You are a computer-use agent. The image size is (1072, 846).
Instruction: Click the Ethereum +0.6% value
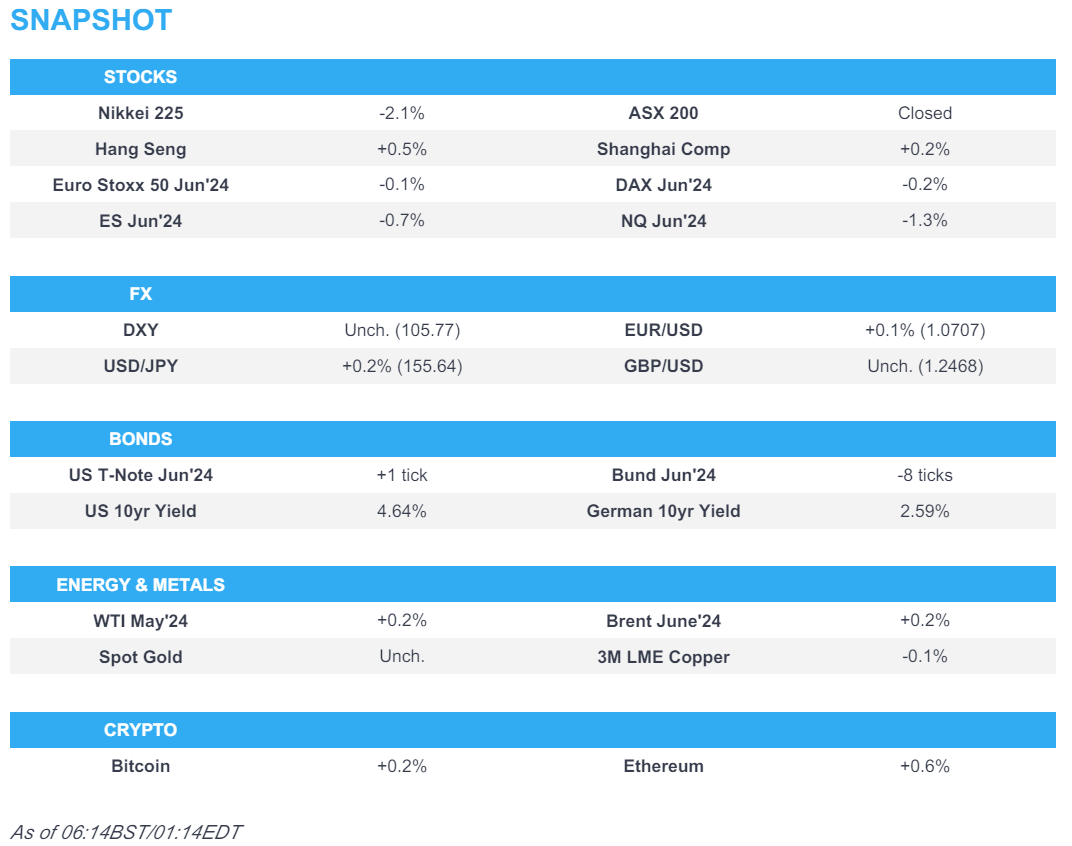924,766
